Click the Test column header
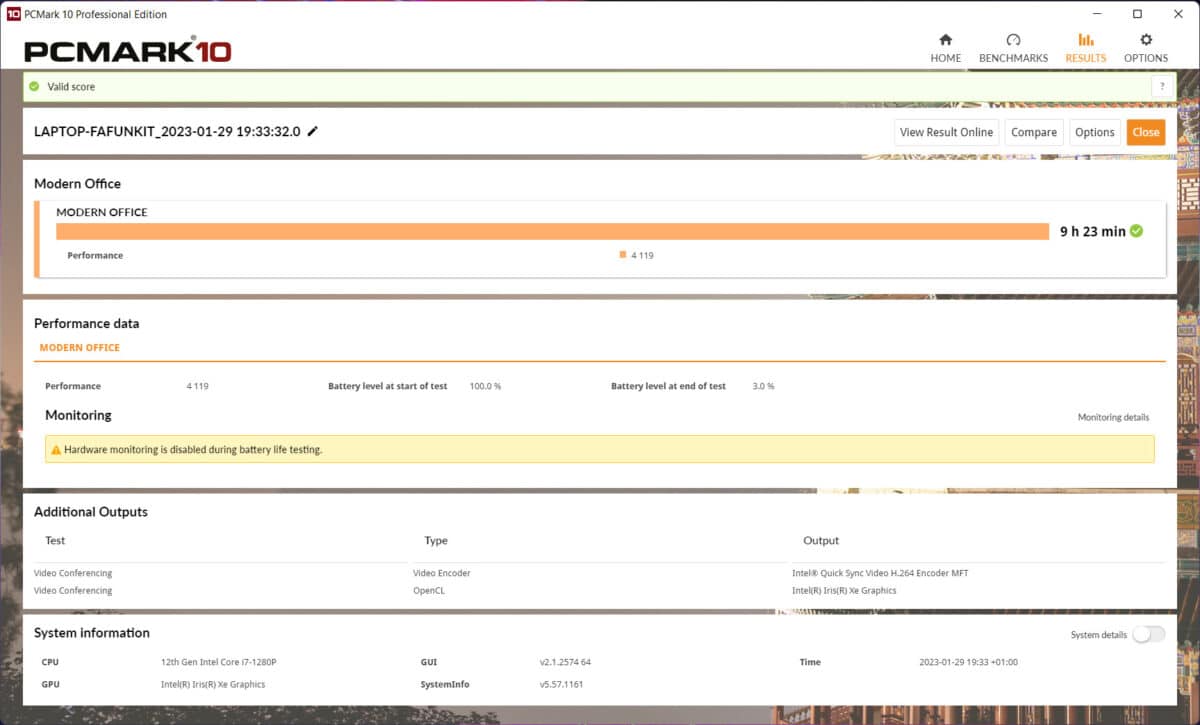1200x725 pixels. [55, 540]
